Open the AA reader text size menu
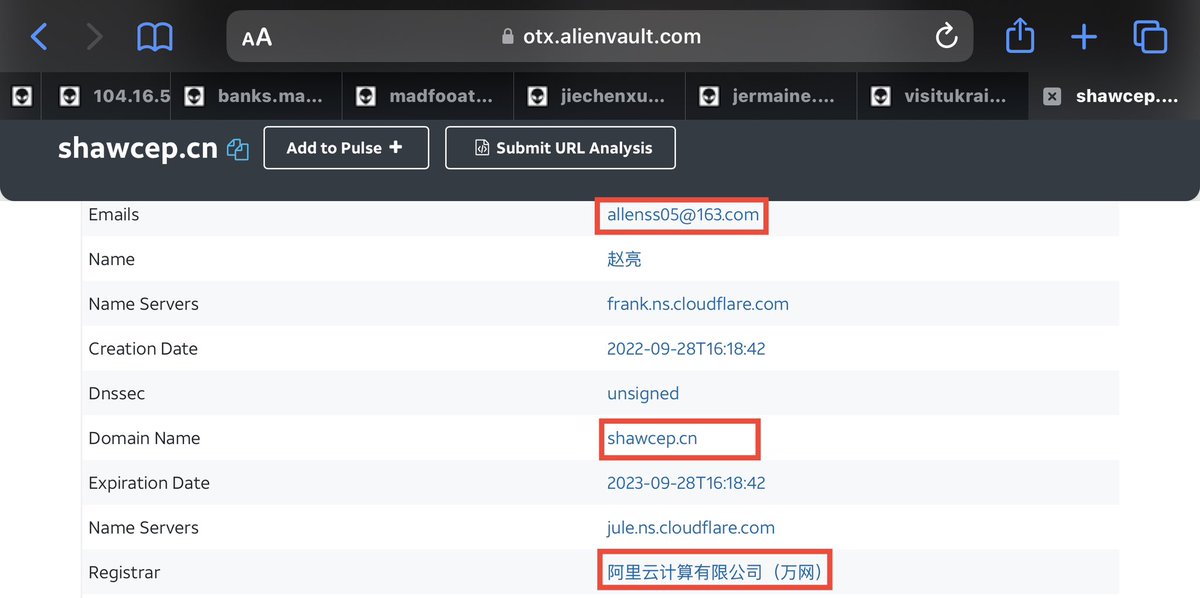 click(x=257, y=37)
